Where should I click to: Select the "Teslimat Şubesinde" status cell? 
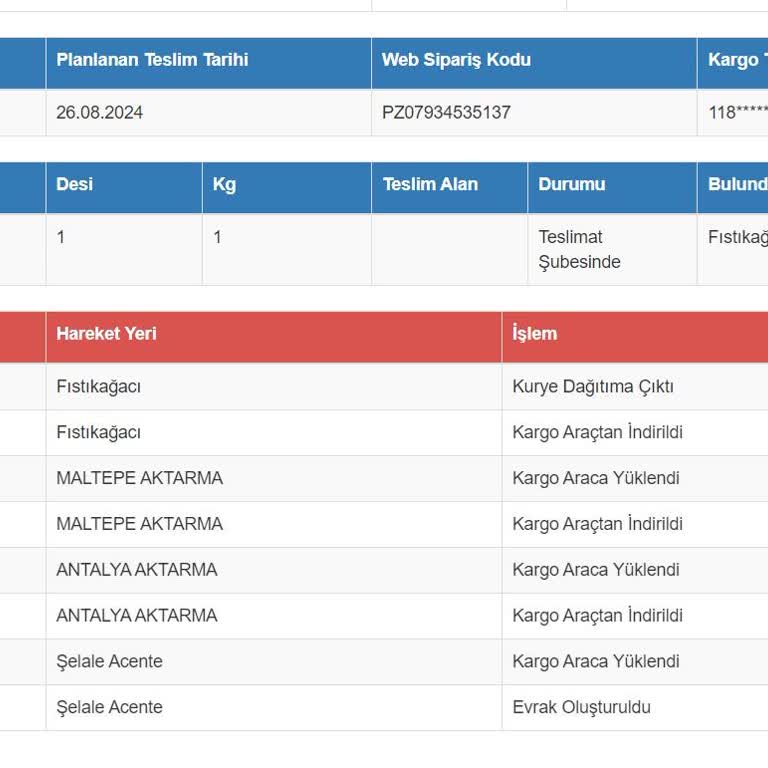coord(580,250)
